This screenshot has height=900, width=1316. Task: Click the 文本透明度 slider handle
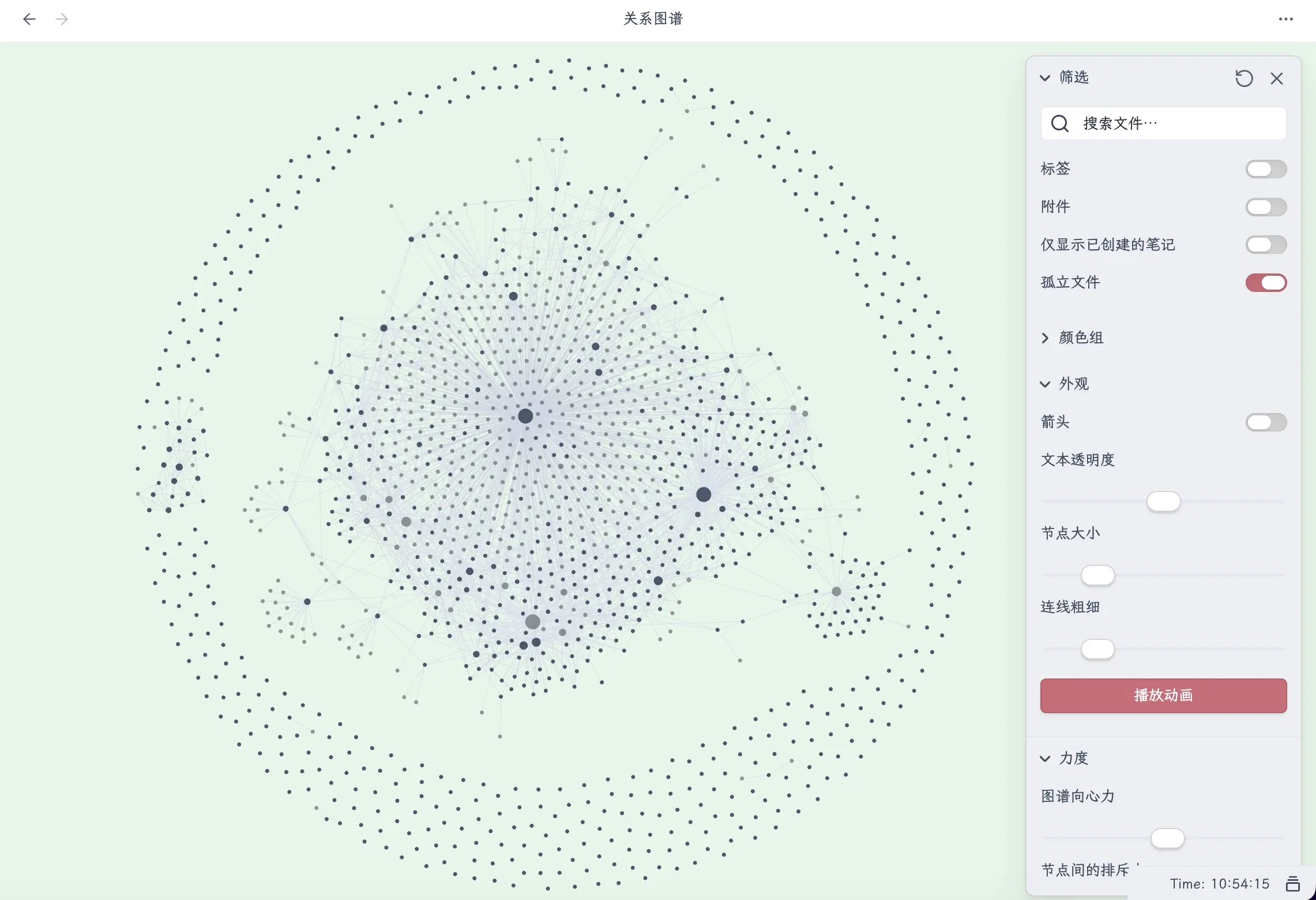1163,501
